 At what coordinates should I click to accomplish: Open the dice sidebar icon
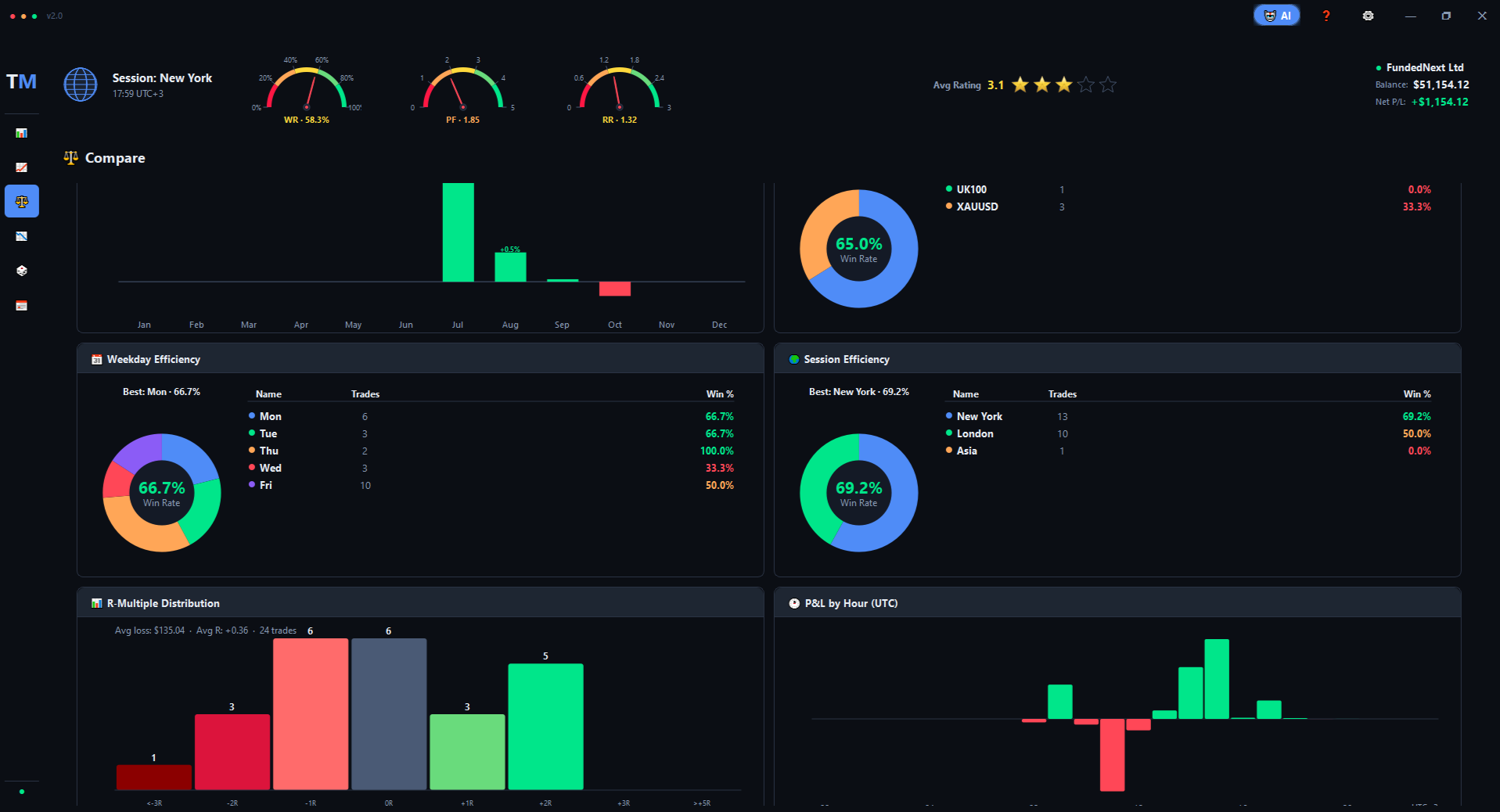(21, 271)
